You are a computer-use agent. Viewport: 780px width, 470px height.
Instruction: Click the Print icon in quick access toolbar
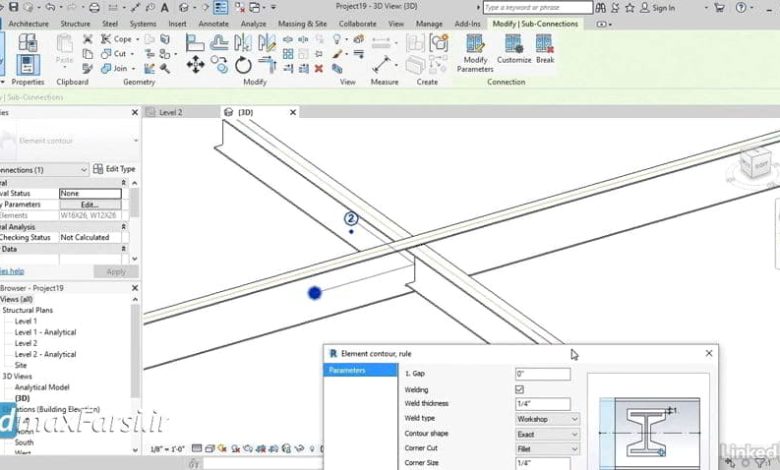click(x=94, y=7)
